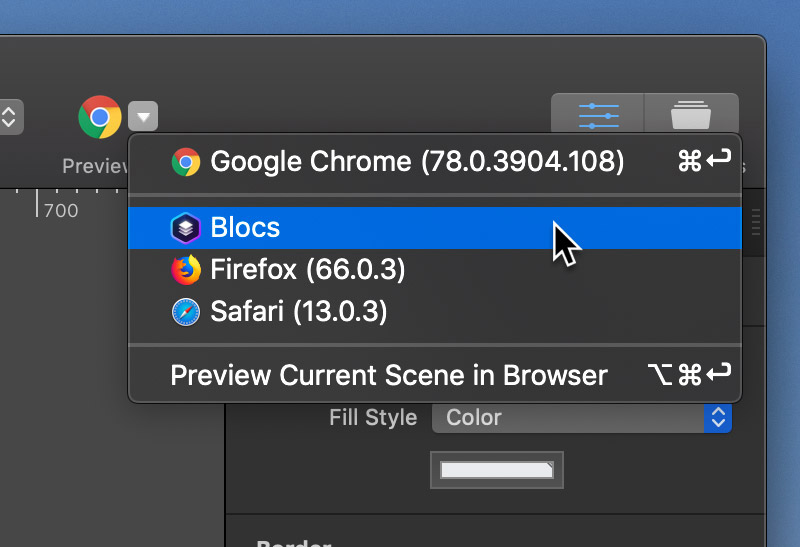Open the library tray icon button
This screenshot has height=547, width=800.
pyautogui.click(x=691, y=115)
